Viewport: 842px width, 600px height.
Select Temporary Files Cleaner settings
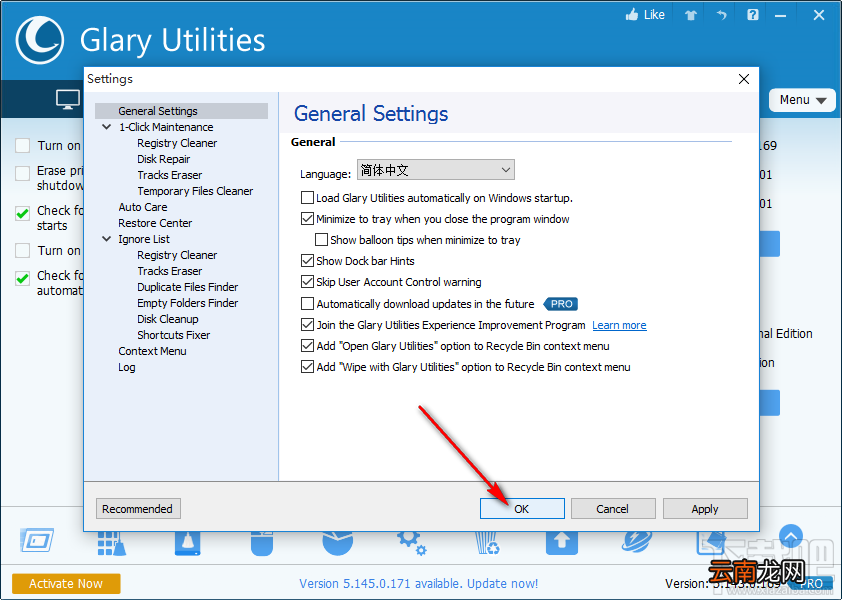click(195, 191)
